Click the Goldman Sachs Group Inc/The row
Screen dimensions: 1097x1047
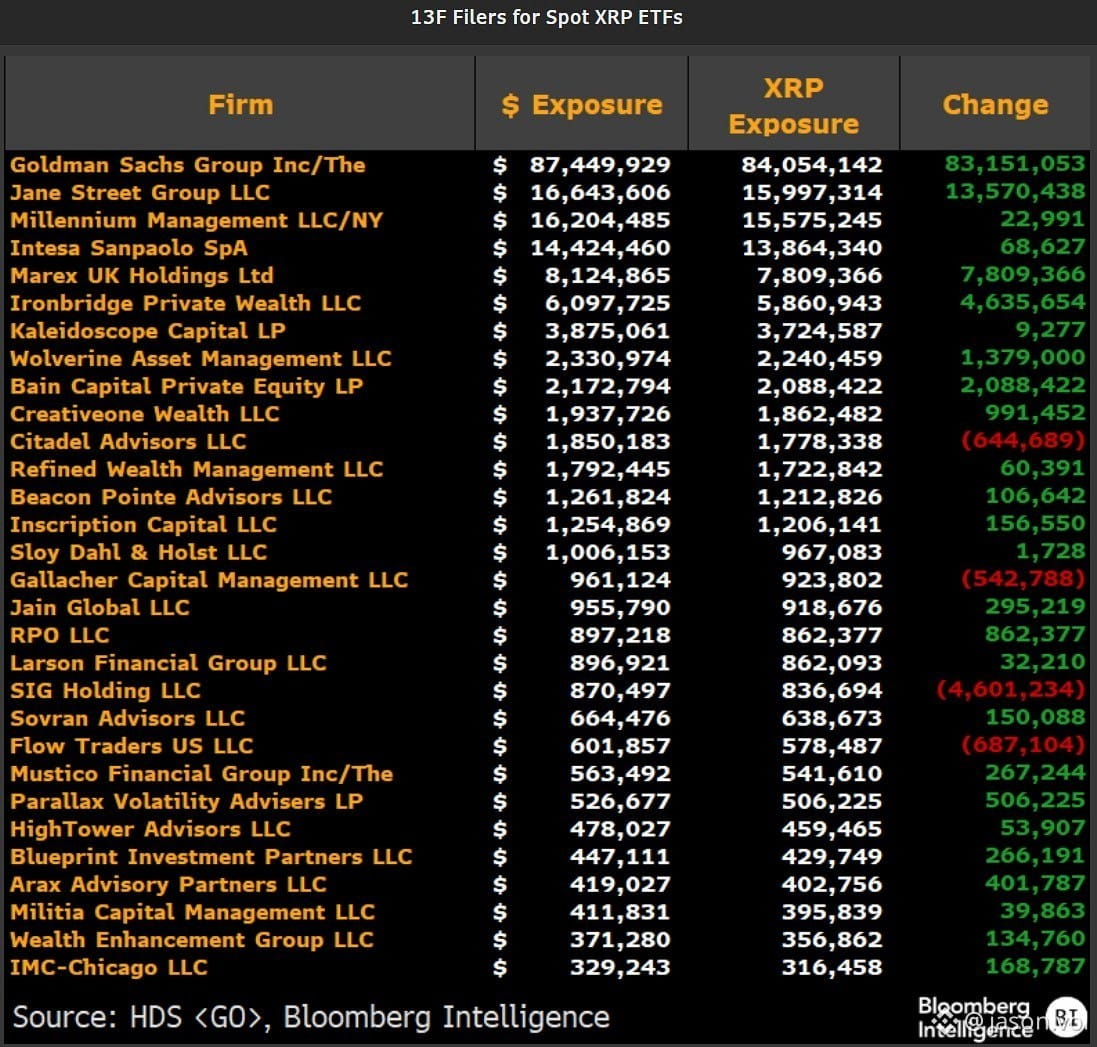pos(547,164)
